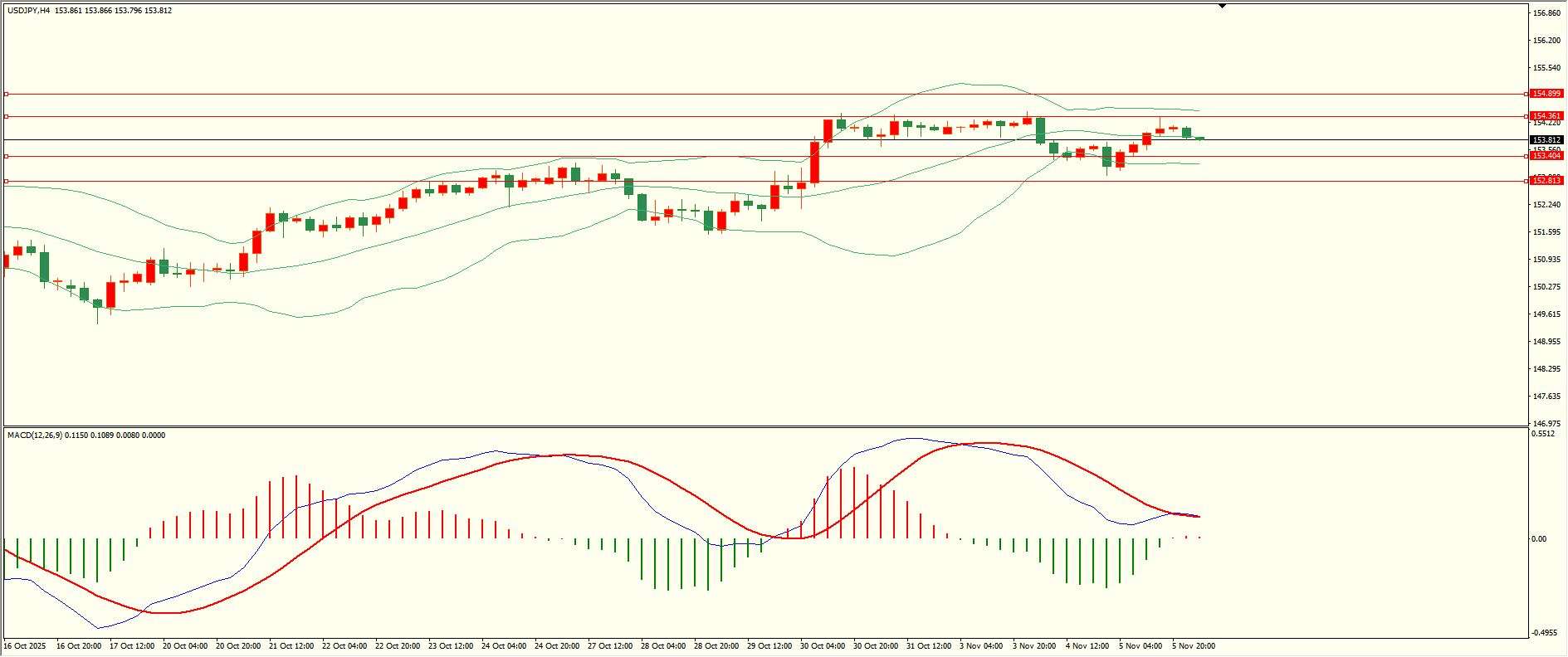Select the red 152.813 price label
The height and width of the screenshot is (657, 1568).
[x=1547, y=181]
